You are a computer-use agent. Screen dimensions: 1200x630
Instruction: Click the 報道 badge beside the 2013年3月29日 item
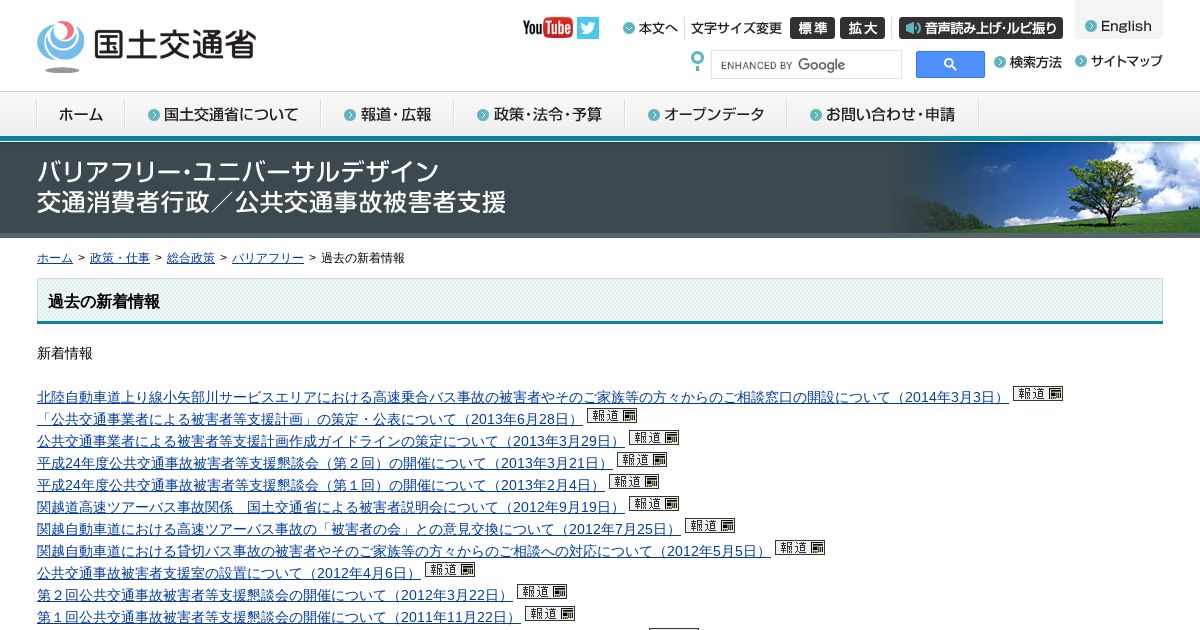click(654, 438)
